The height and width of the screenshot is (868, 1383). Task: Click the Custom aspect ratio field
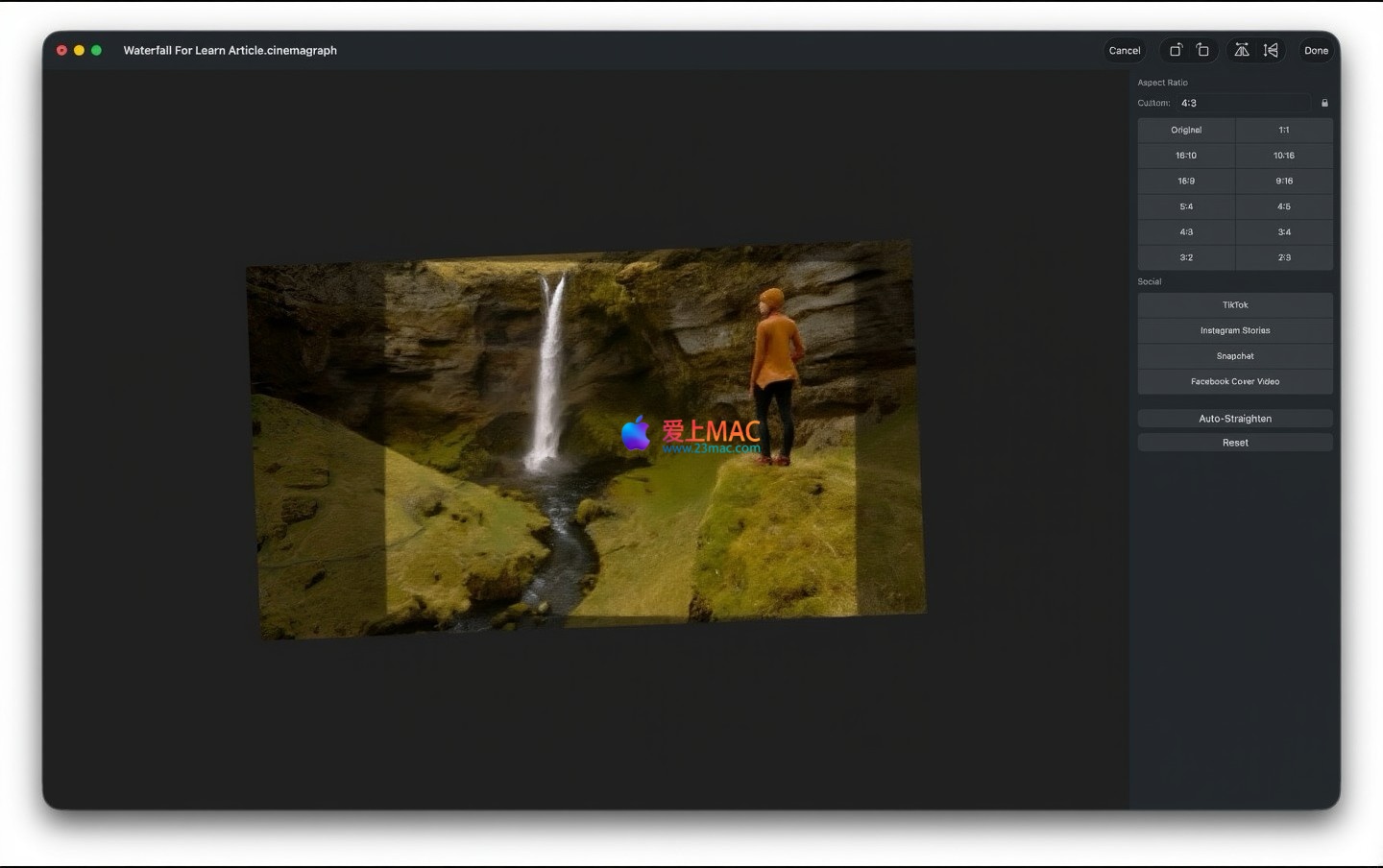[1243, 103]
